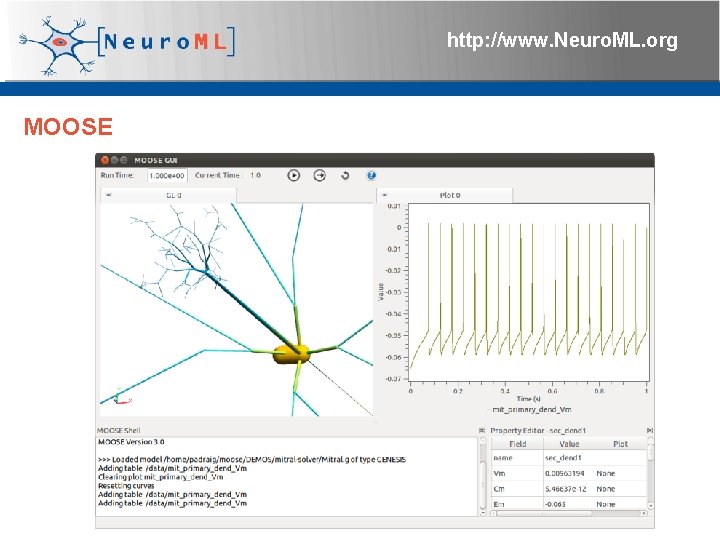
Task: Click the Run Time input field
Action: point(167,175)
